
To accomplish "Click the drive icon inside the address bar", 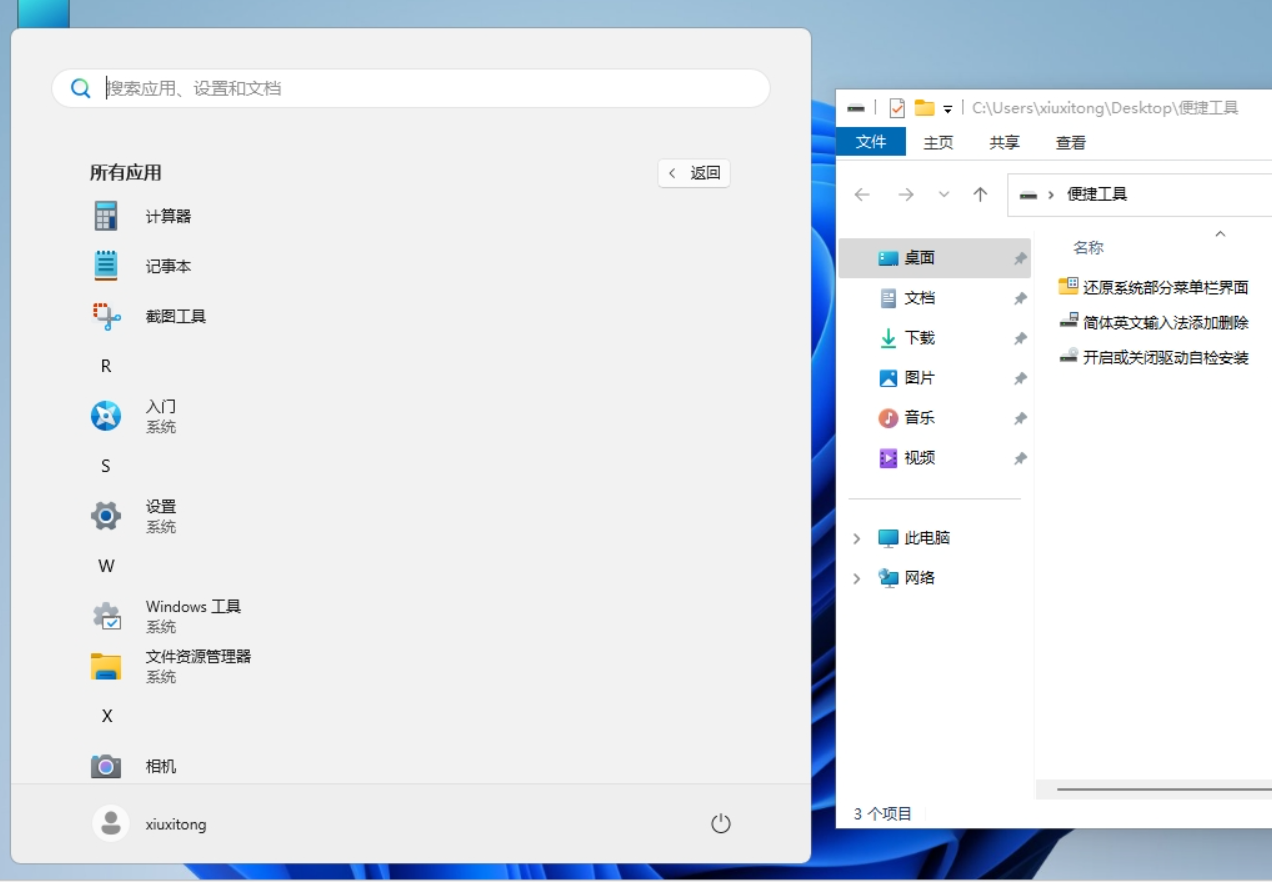I will 1028,195.
